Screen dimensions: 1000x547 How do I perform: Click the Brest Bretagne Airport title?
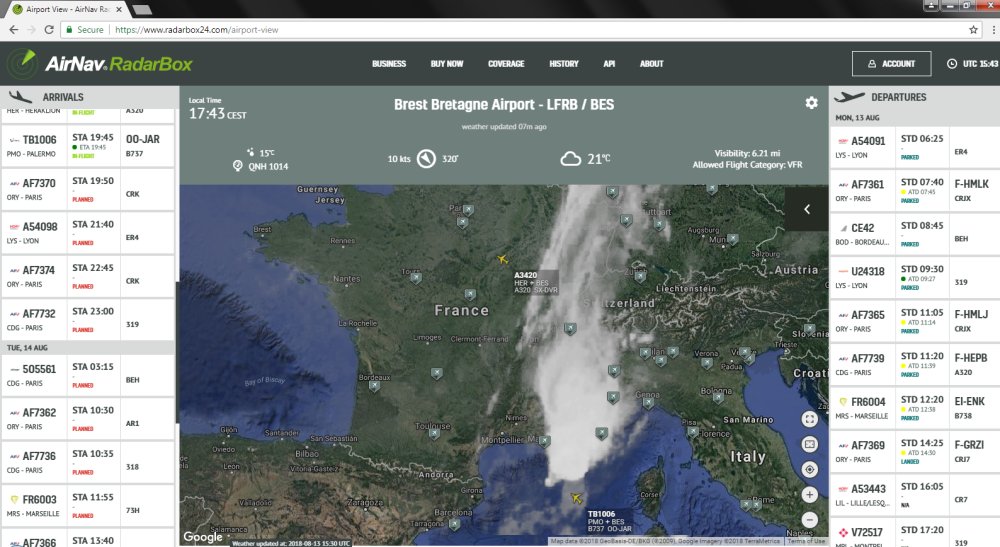[x=504, y=105]
